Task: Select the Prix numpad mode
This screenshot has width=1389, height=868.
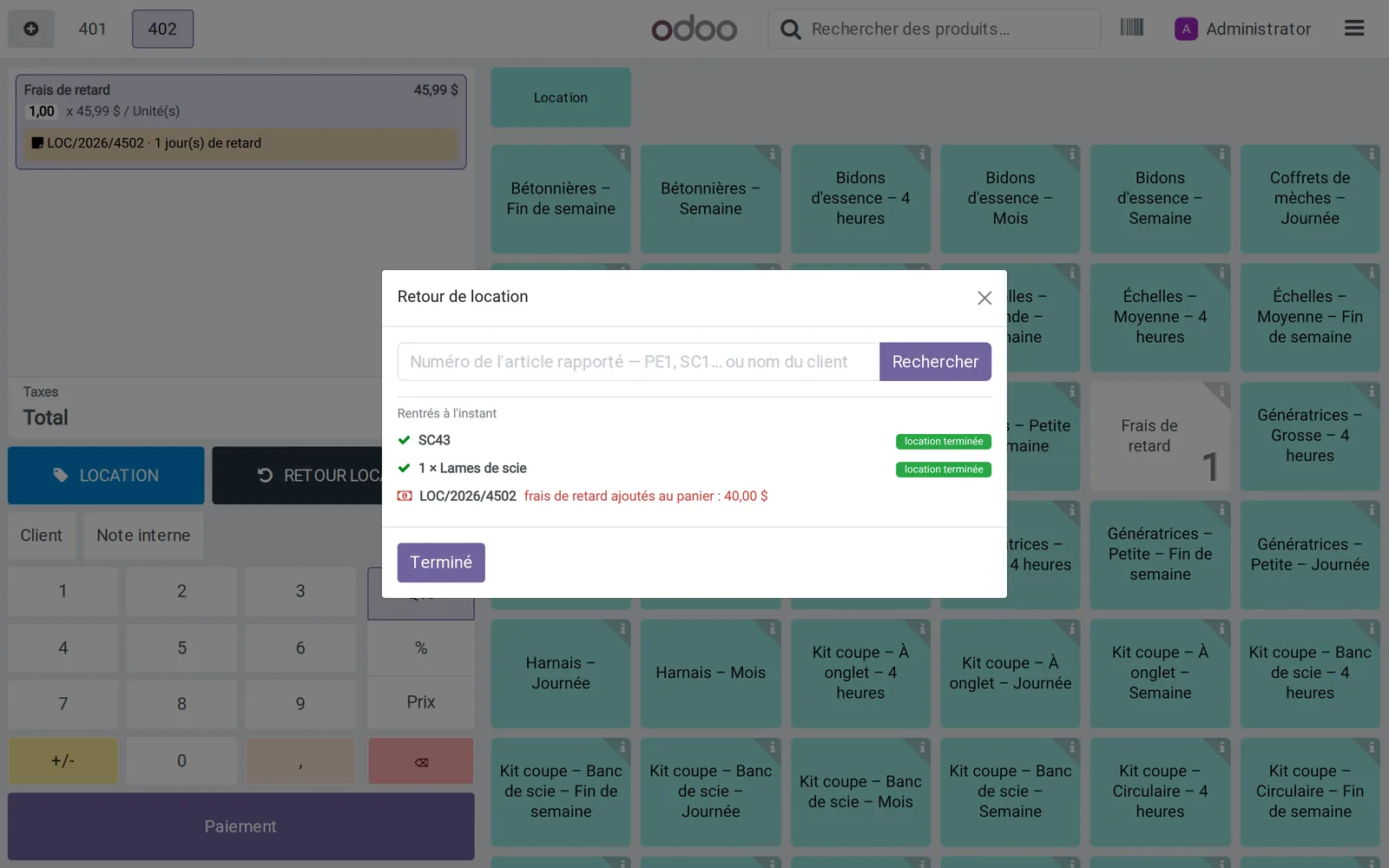Action: pos(421,702)
